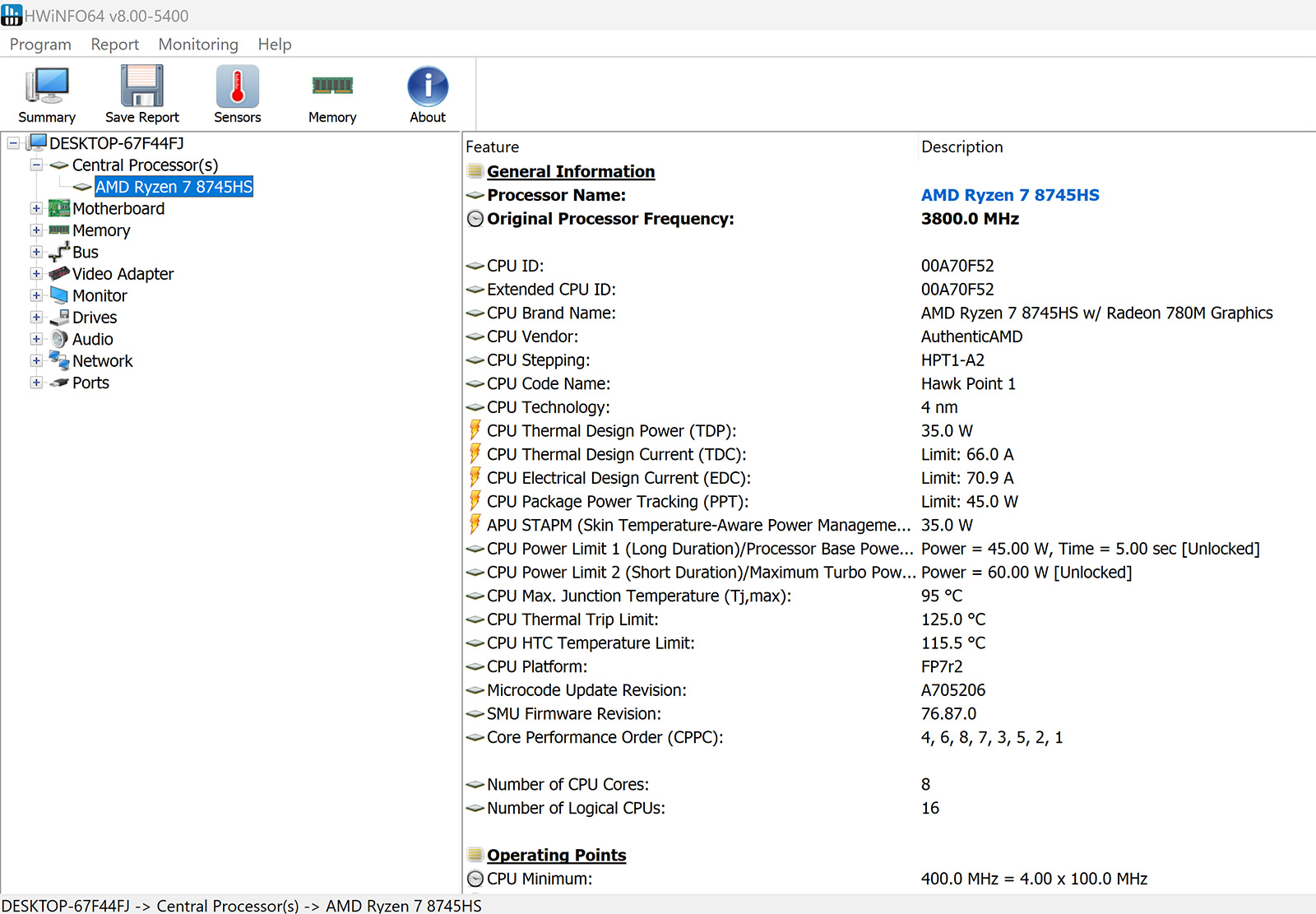Click the status bar path text
Viewport: 1316px width, 914px height.
click(242, 905)
